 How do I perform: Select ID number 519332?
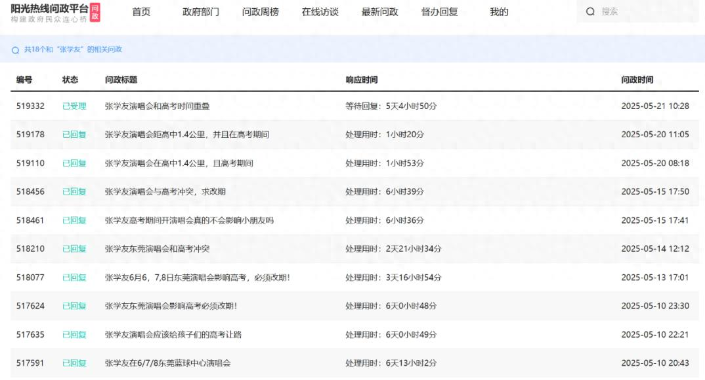click(x=30, y=106)
